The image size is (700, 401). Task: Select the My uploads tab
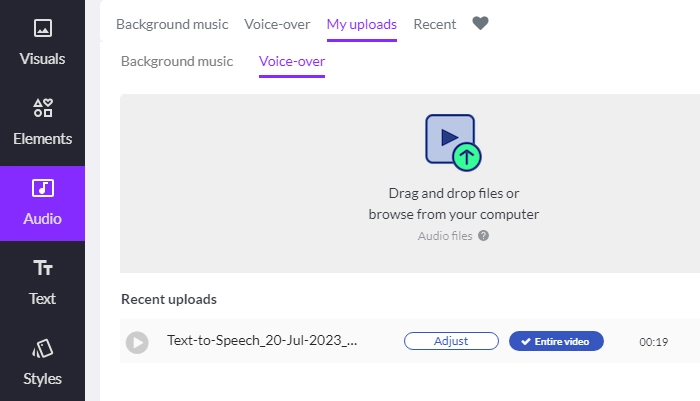[x=361, y=24]
